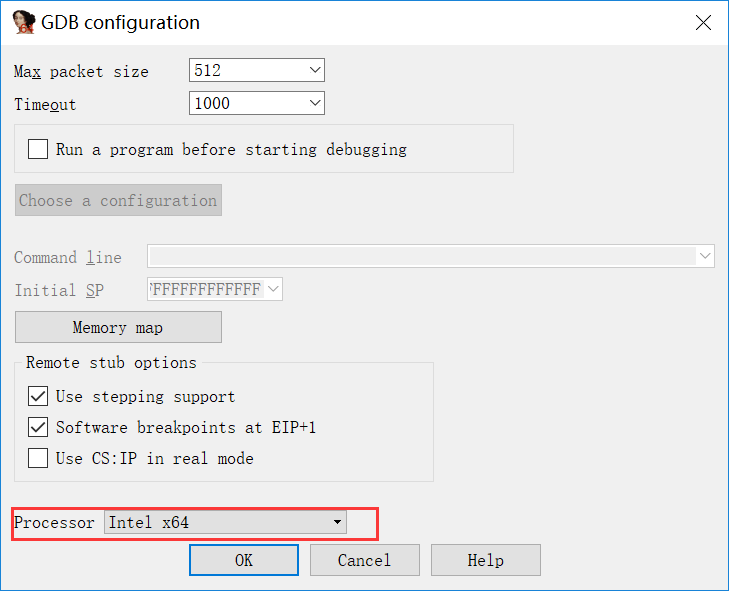
Task: Click the IDA icon in the title bar
Action: pos(24,21)
